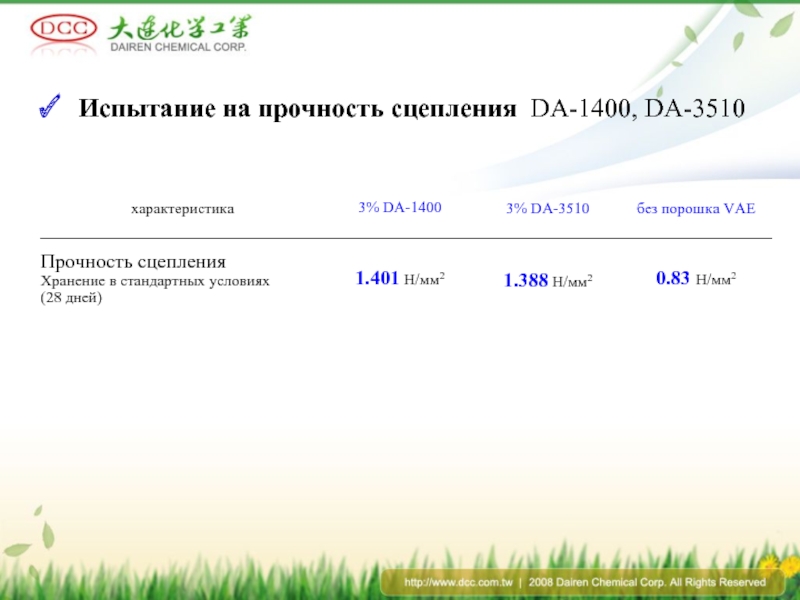Open the http://www.dcc.com.tw footer link
The image size is (800, 600).
(458, 582)
